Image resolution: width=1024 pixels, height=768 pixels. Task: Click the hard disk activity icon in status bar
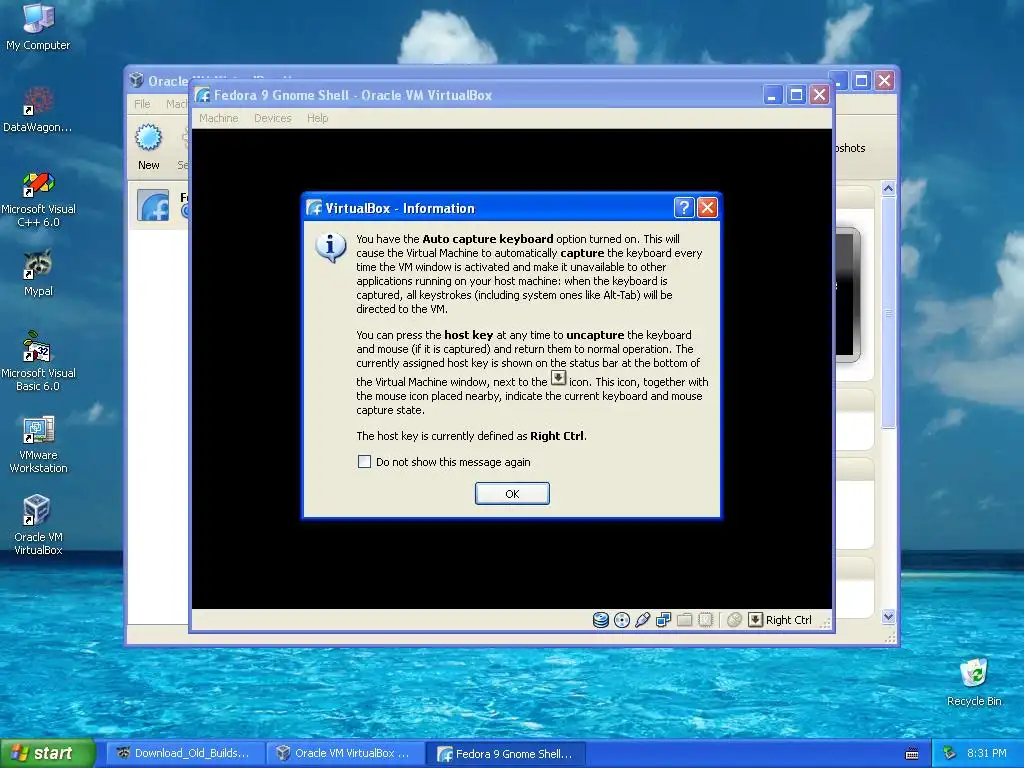pyautogui.click(x=601, y=620)
